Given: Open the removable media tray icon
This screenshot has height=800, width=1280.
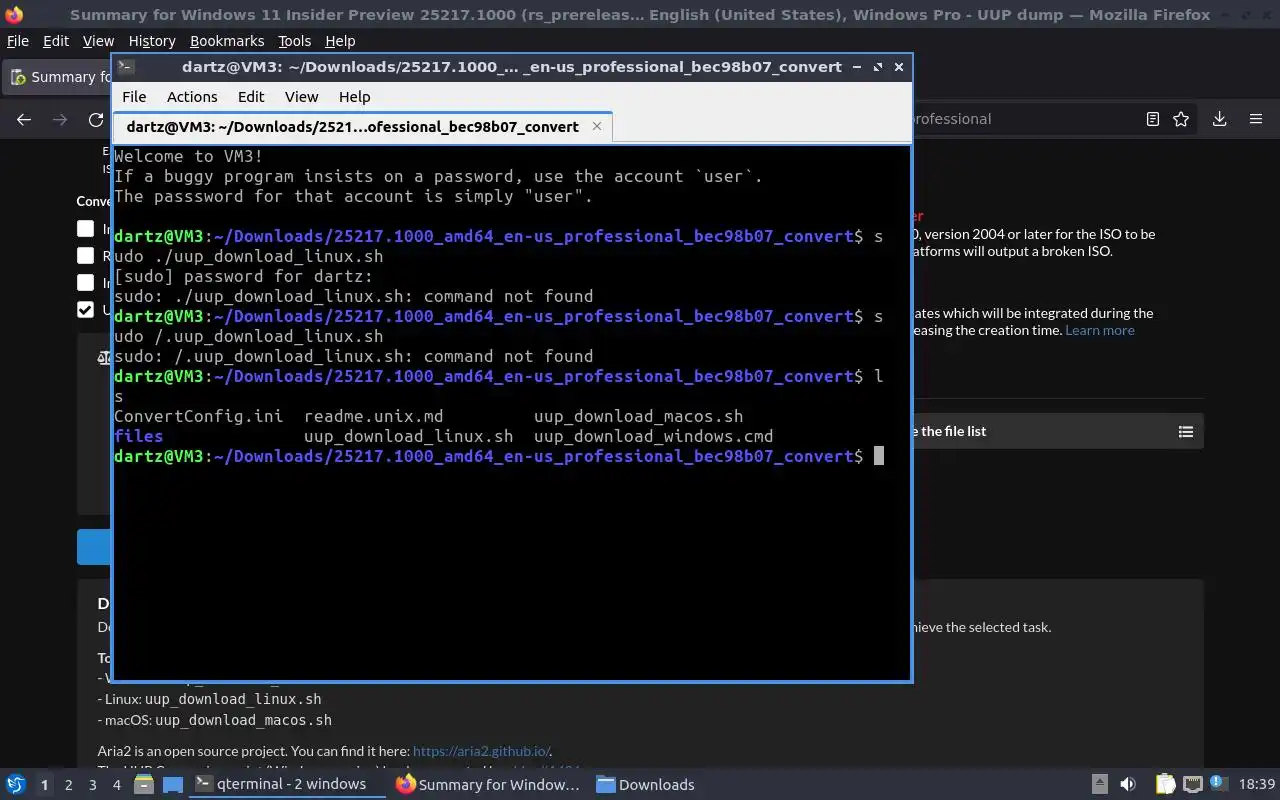Looking at the screenshot, I should (1099, 784).
